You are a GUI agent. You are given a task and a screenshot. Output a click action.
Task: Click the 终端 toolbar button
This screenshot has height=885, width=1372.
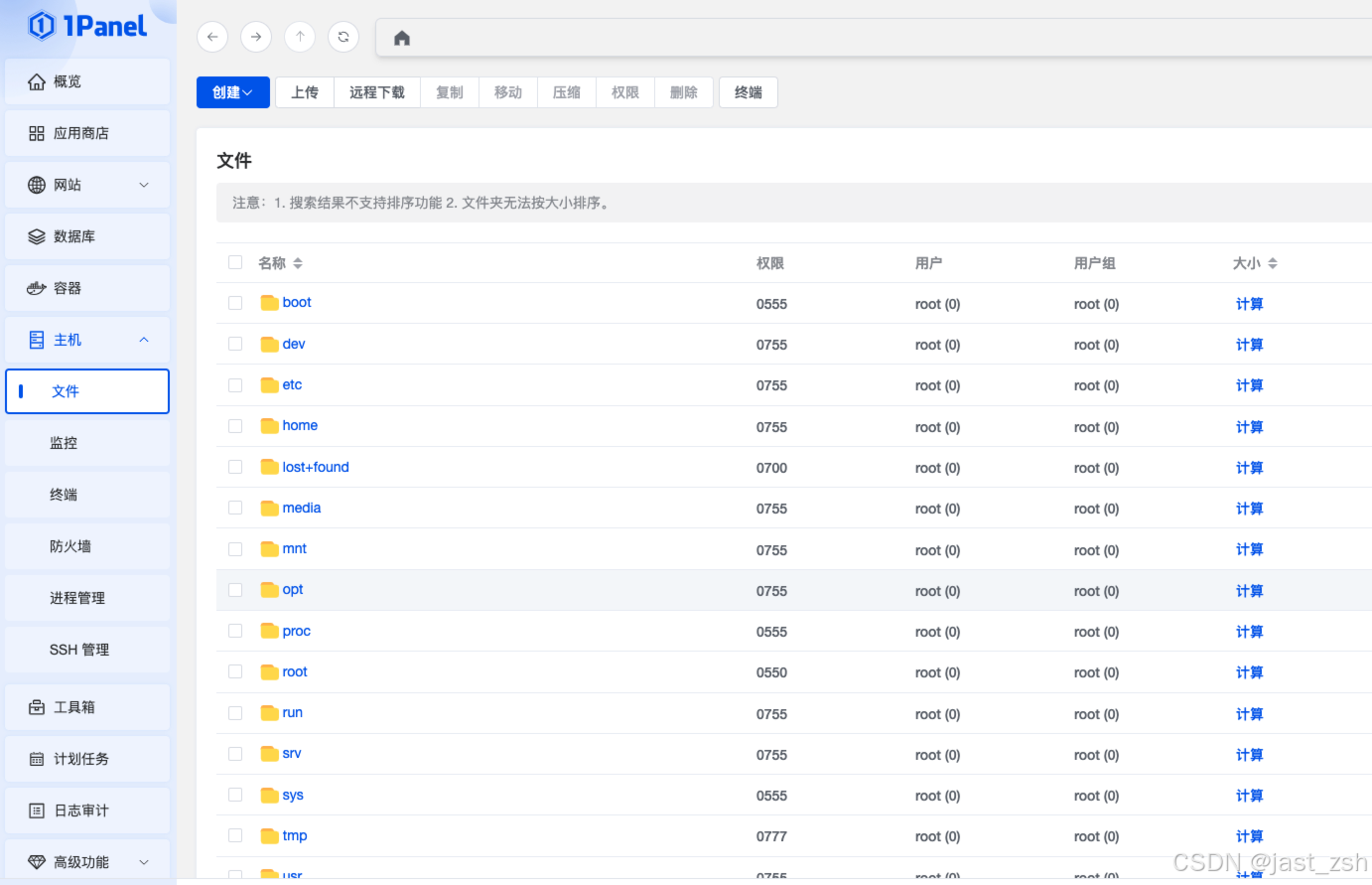[749, 92]
